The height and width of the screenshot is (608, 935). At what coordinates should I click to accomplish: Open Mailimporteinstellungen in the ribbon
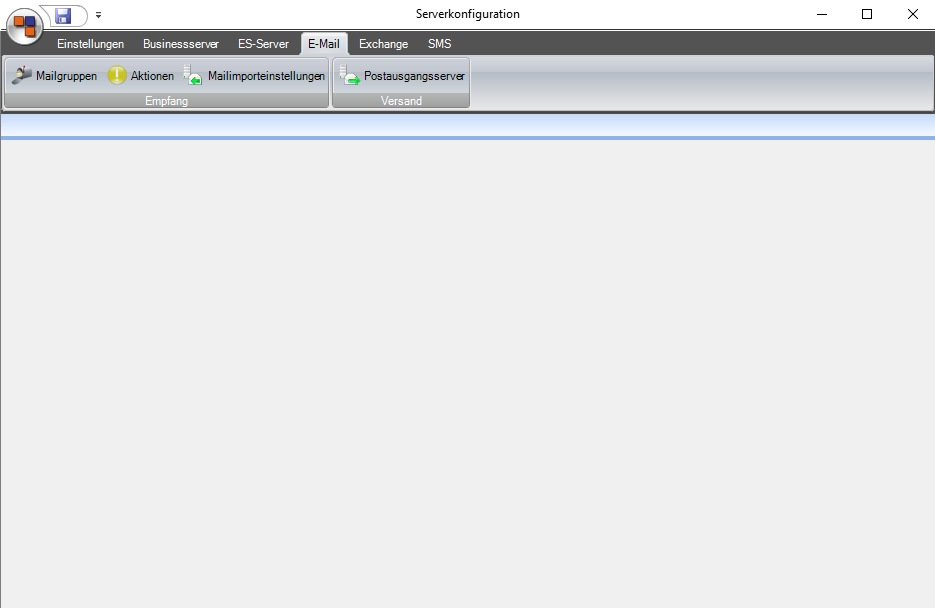click(254, 76)
